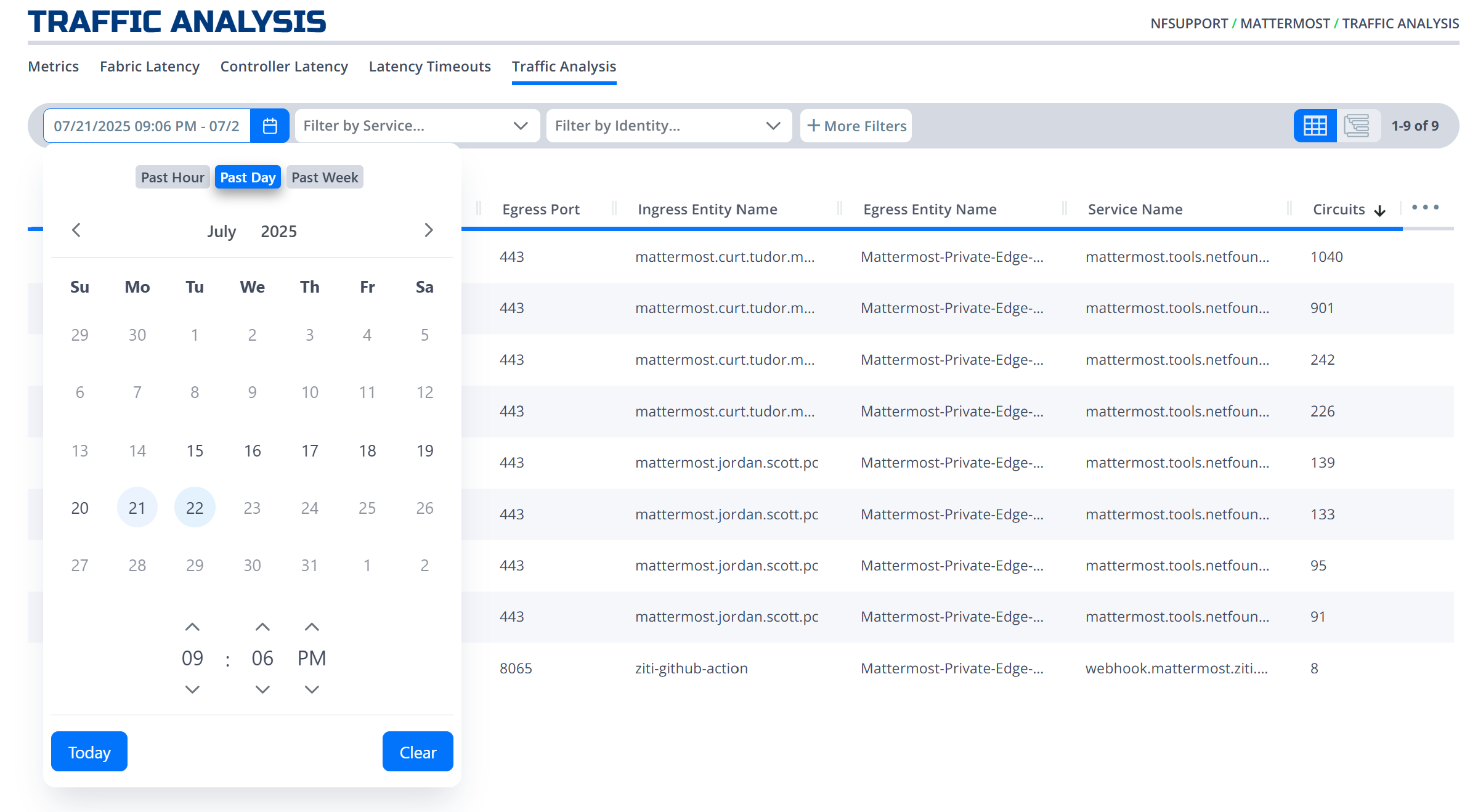Click the minute value 06

point(262,659)
